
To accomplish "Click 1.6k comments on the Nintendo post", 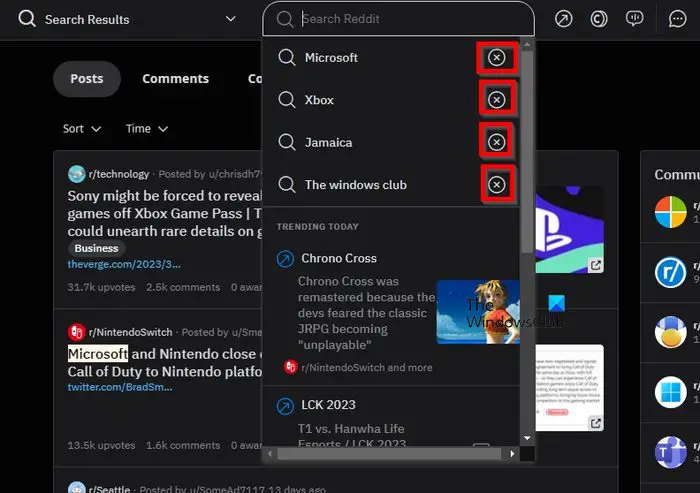I will 183,445.
